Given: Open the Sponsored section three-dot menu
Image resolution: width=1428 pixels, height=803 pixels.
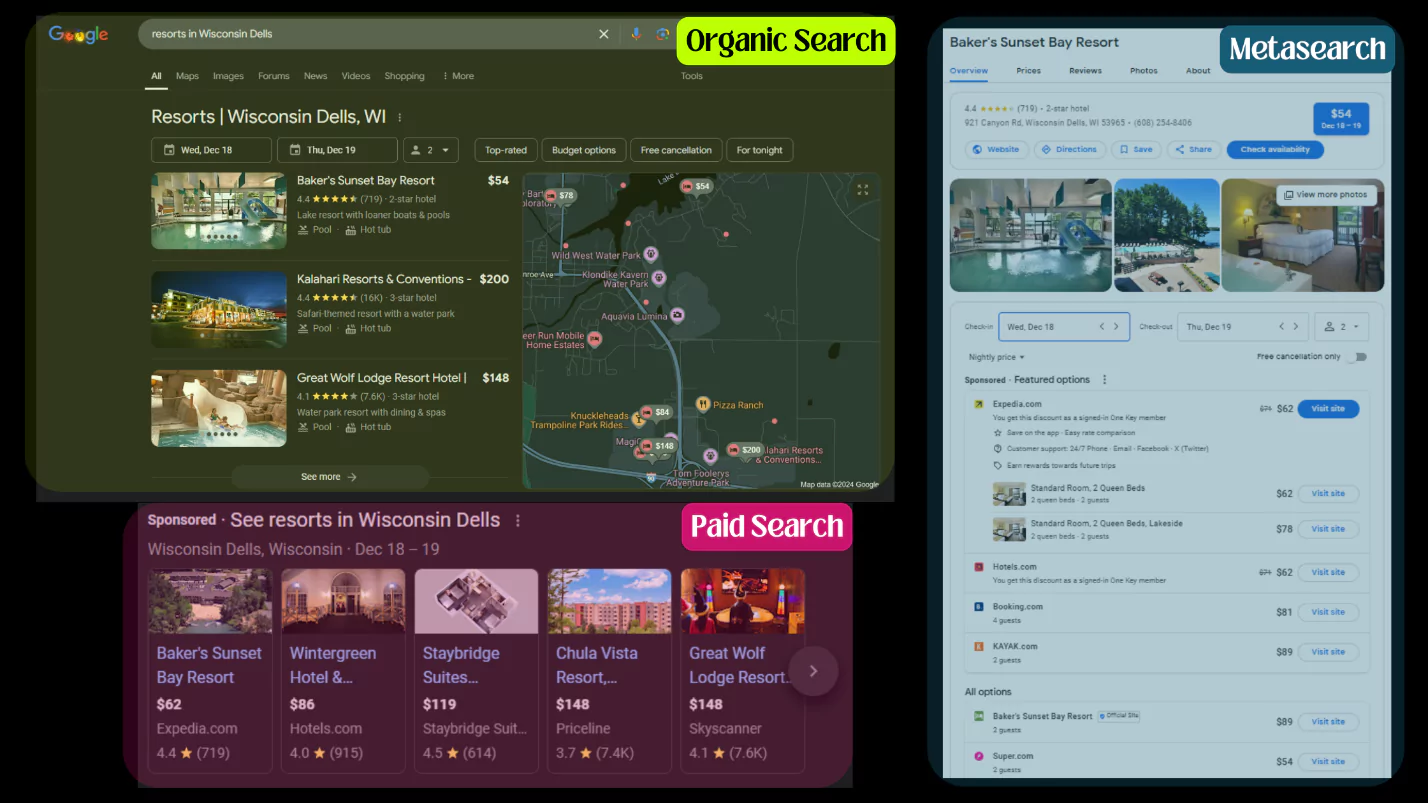Looking at the screenshot, I should [518, 520].
